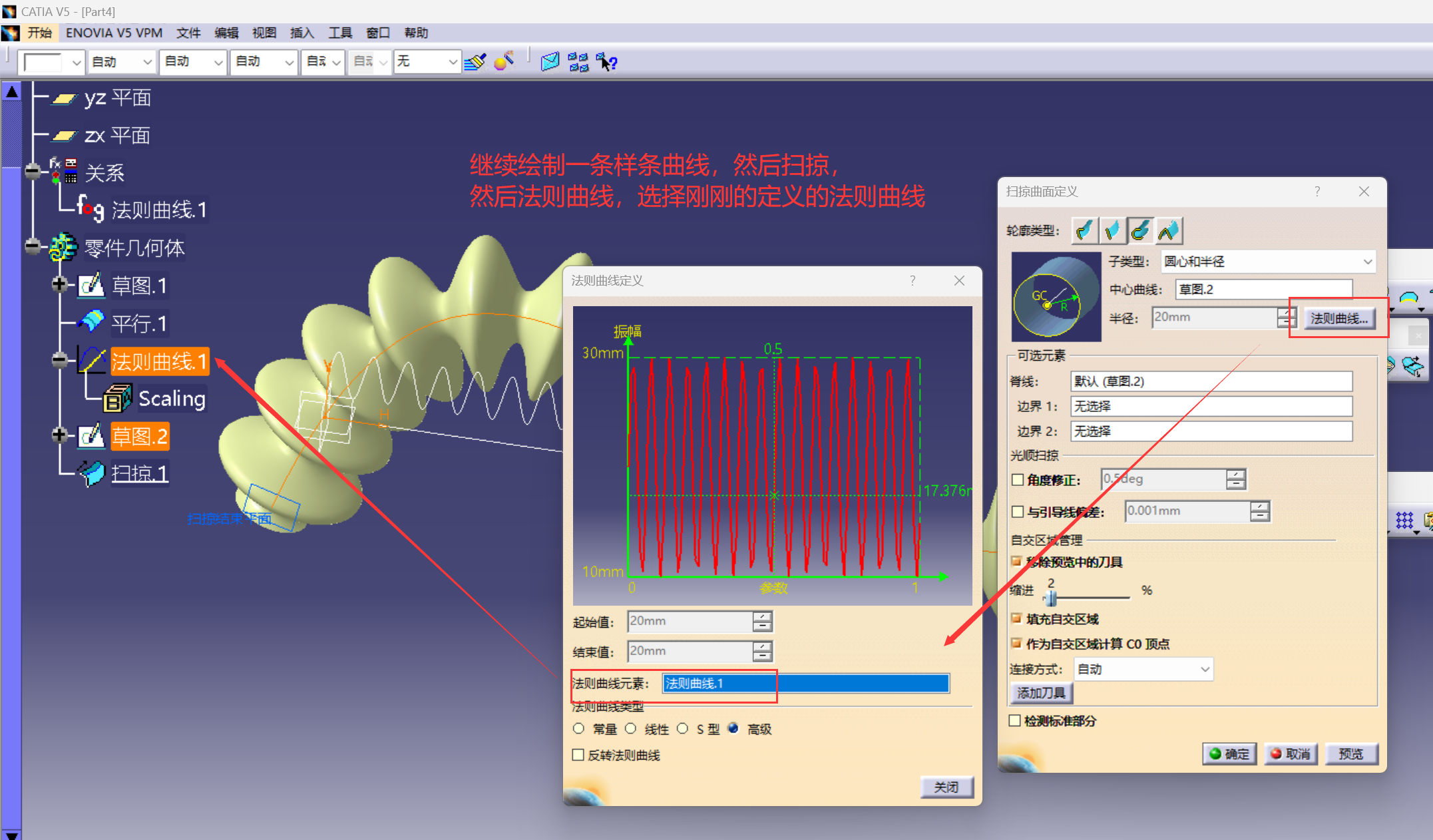Click the 法则曲线元素 input field
Screen dimensions: 1433x840
pos(805,683)
